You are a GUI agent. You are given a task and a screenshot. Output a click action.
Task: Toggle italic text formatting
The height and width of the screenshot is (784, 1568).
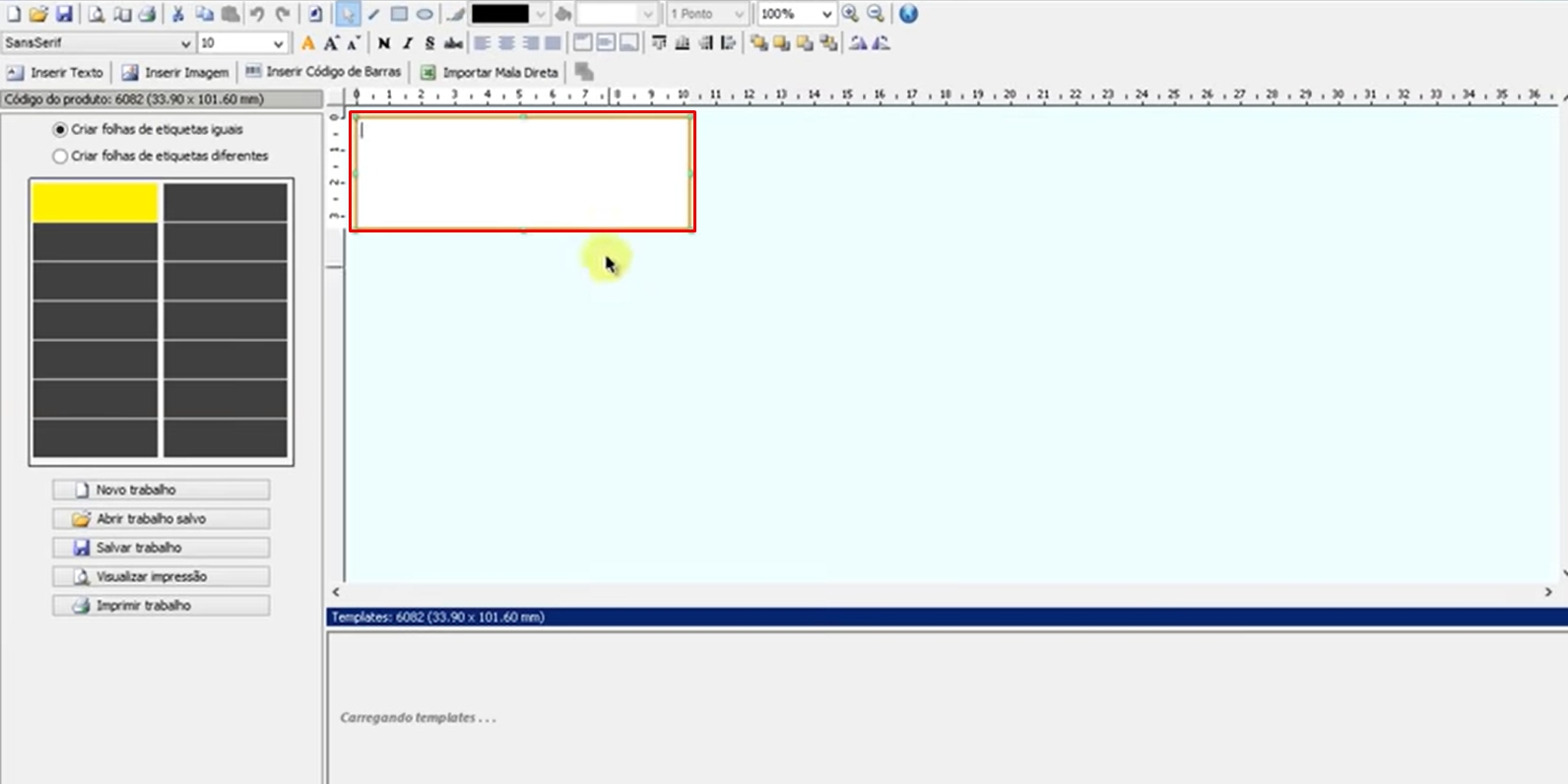click(x=407, y=43)
